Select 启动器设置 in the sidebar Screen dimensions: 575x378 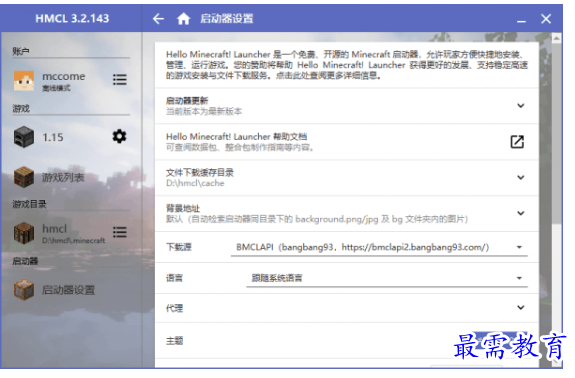pos(69,290)
